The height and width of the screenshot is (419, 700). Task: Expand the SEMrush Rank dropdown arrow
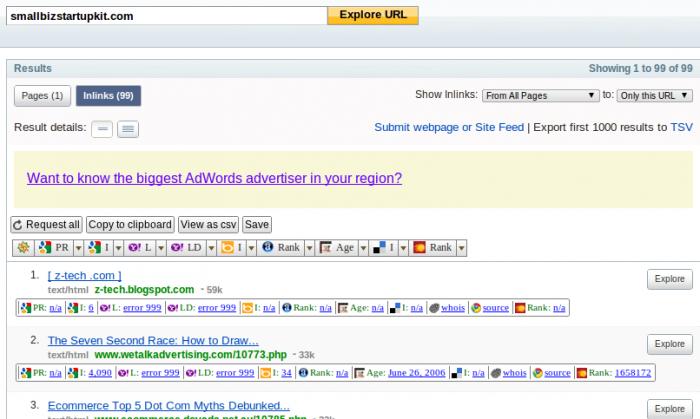click(x=462, y=248)
